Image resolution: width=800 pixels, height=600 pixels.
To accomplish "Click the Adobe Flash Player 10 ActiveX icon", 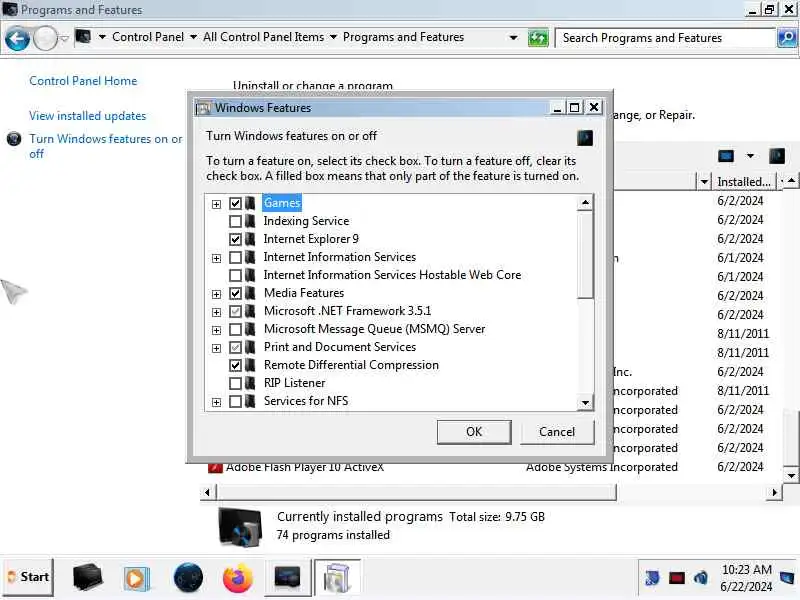I will [215, 467].
